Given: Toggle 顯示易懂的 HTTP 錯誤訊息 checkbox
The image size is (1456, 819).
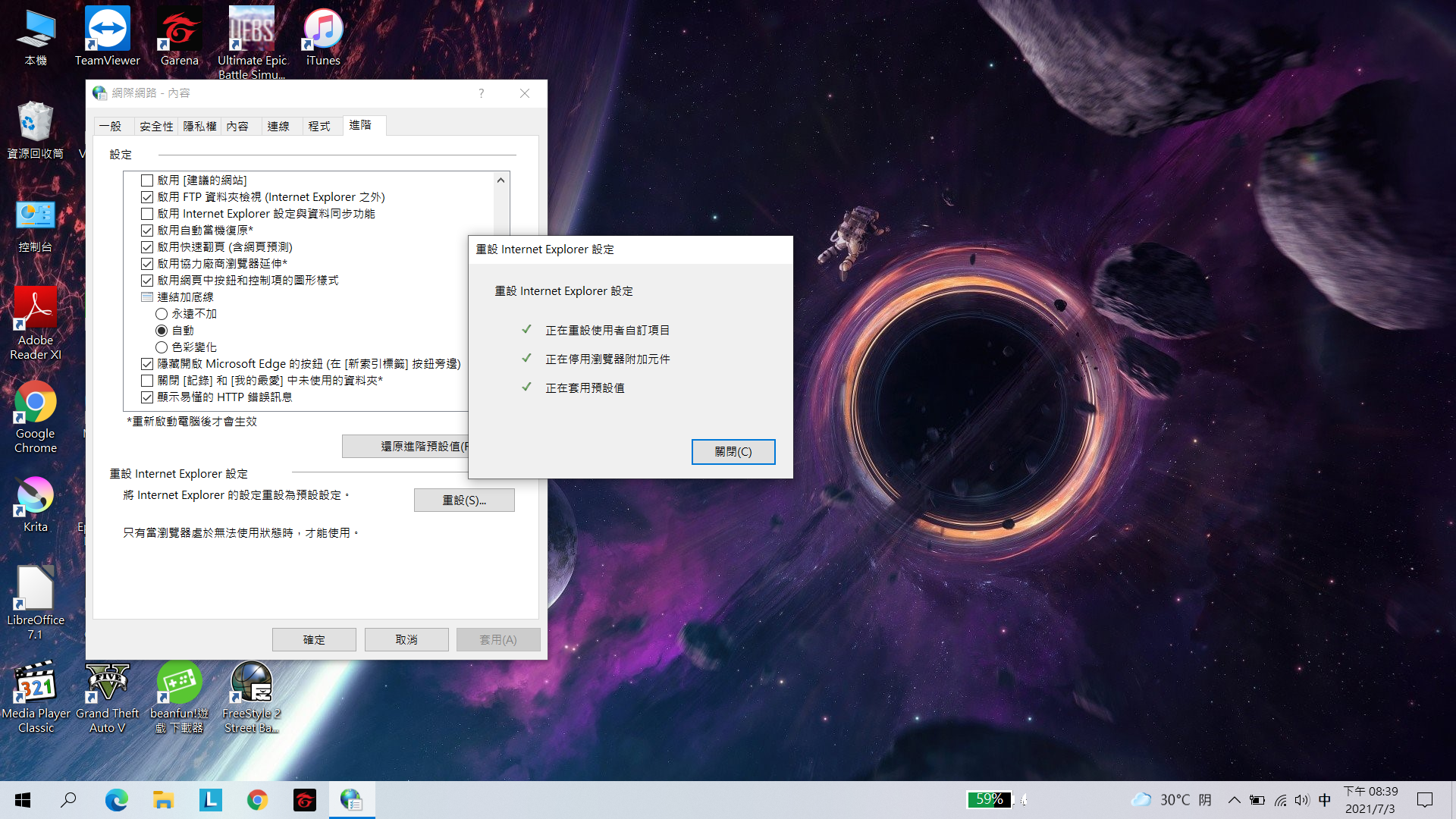Looking at the screenshot, I should click(x=147, y=397).
